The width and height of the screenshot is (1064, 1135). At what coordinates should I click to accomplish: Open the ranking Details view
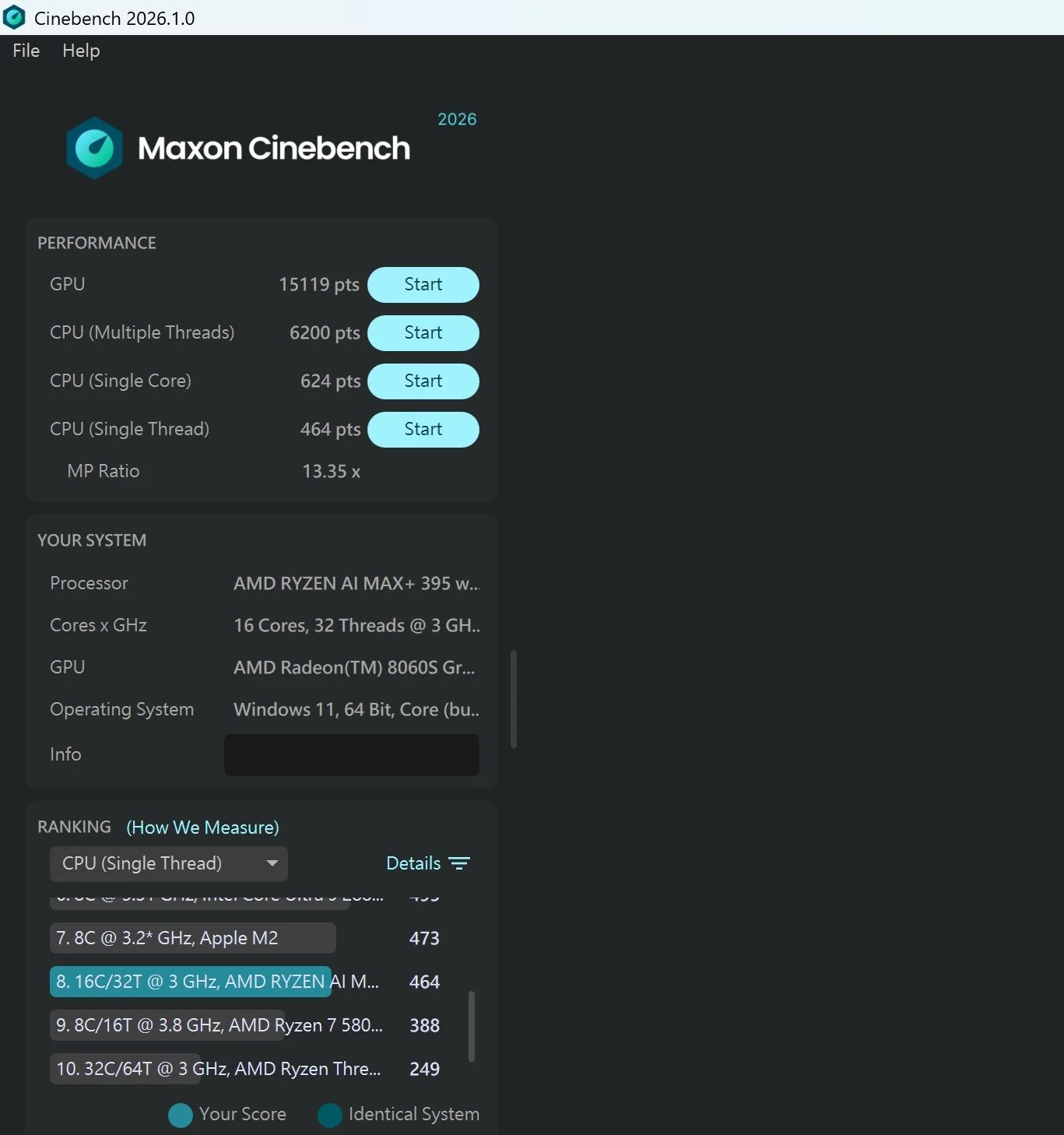tap(428, 863)
